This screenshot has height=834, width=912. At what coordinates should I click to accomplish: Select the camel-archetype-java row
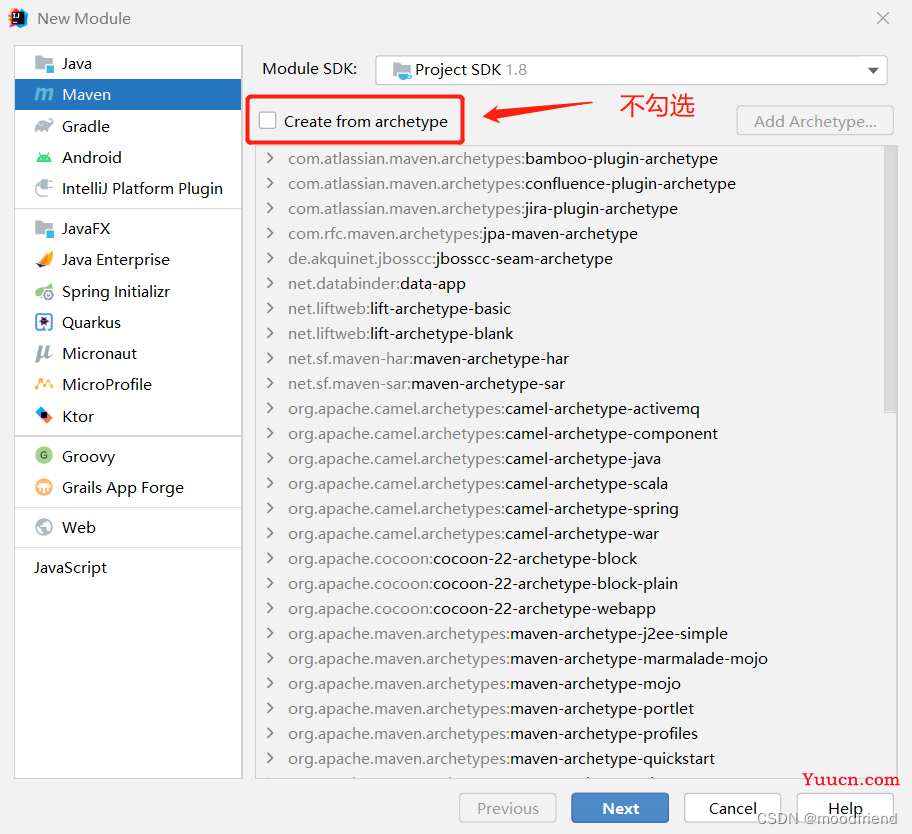570,458
